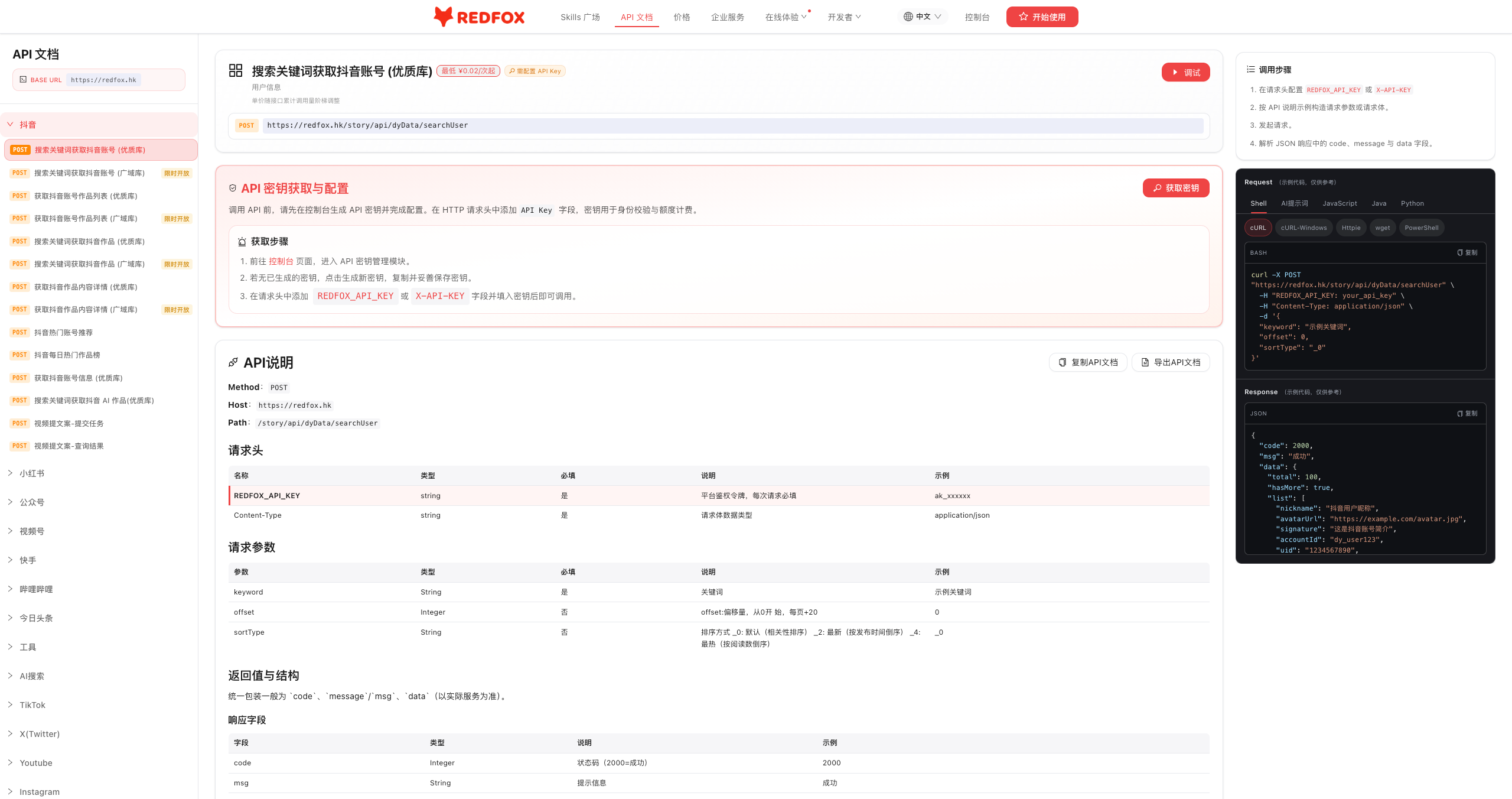
Task: Open Skills 广场 in top navigation
Action: click(x=580, y=17)
